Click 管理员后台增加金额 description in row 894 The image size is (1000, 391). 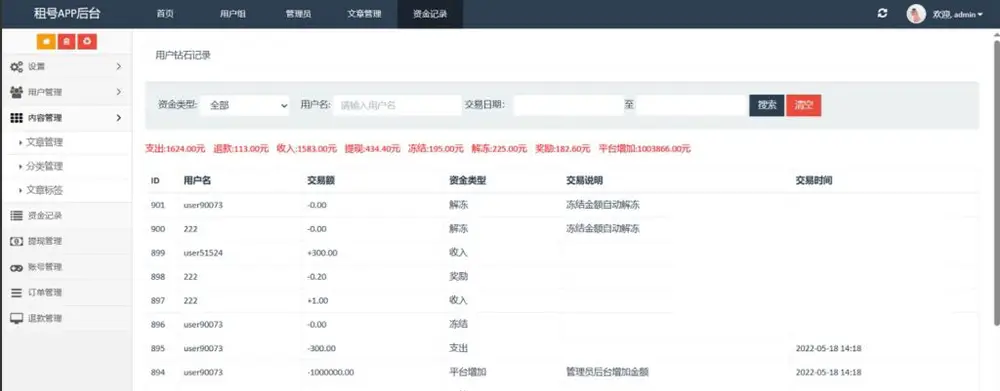pos(607,372)
